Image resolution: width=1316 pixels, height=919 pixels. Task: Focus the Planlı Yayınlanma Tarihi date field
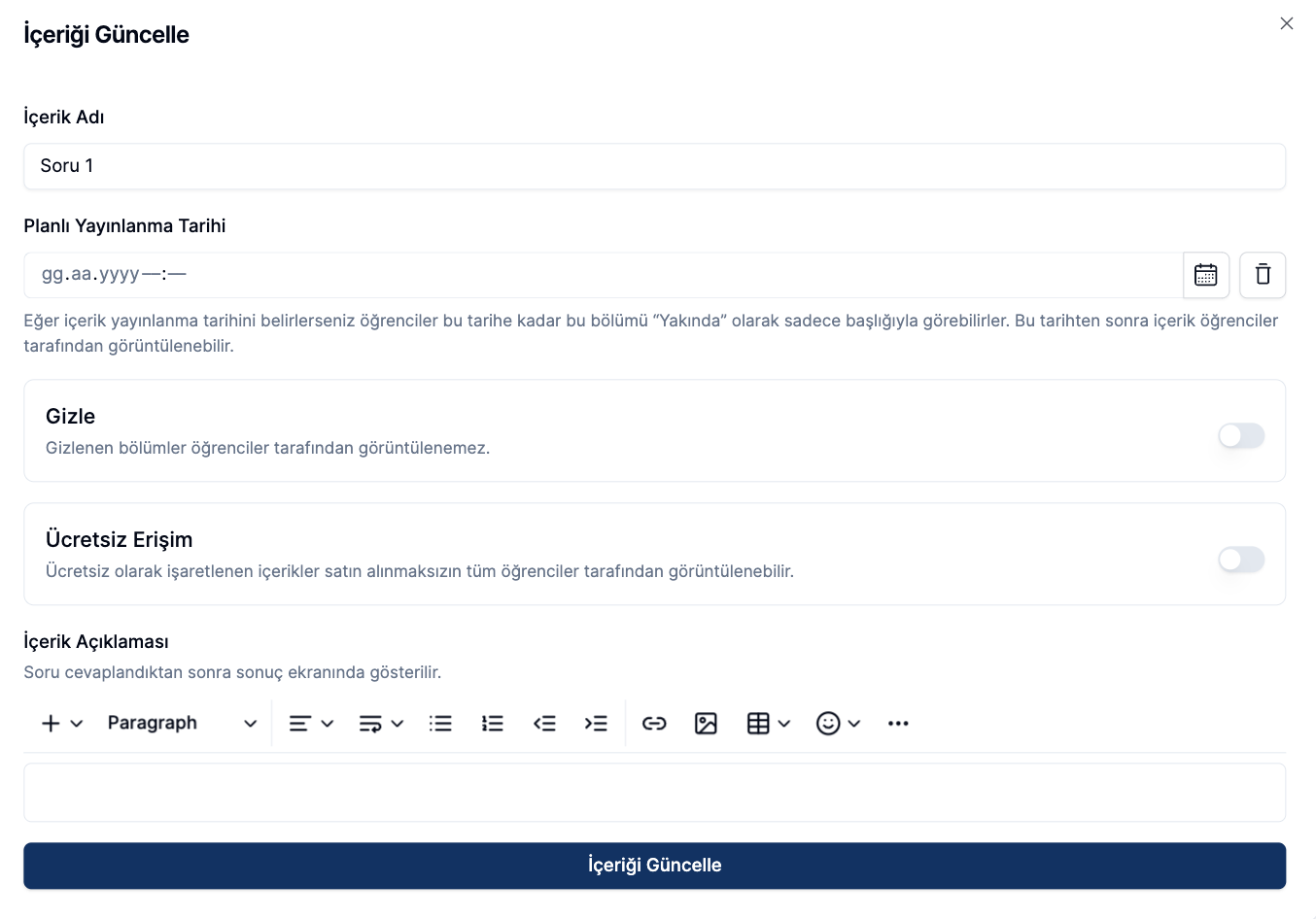click(603, 275)
